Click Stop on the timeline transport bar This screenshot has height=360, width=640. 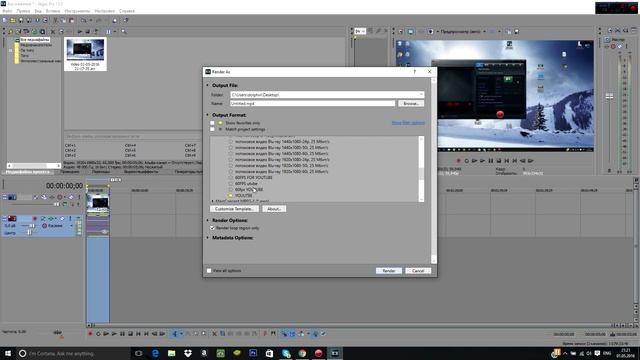(x=131, y=334)
